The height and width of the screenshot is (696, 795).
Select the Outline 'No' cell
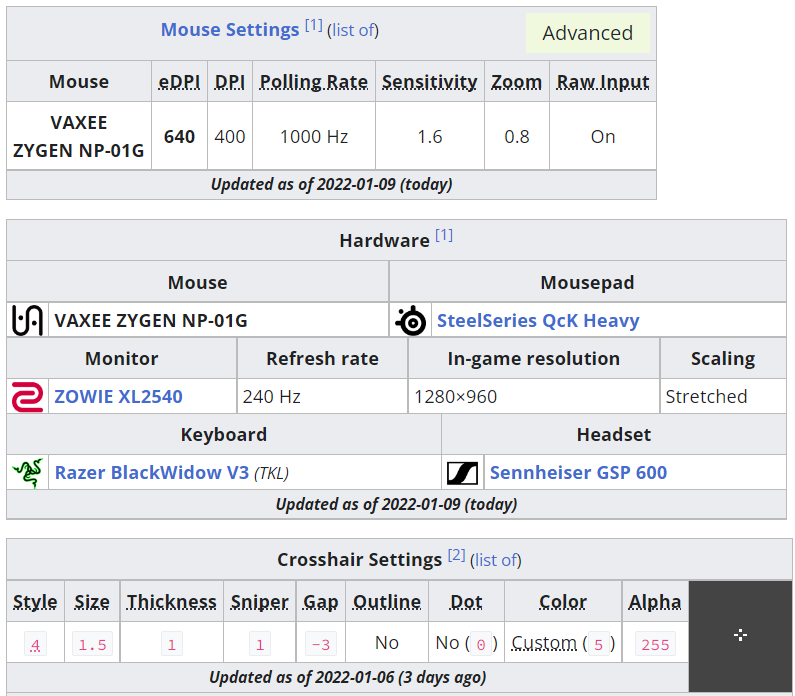[387, 642]
